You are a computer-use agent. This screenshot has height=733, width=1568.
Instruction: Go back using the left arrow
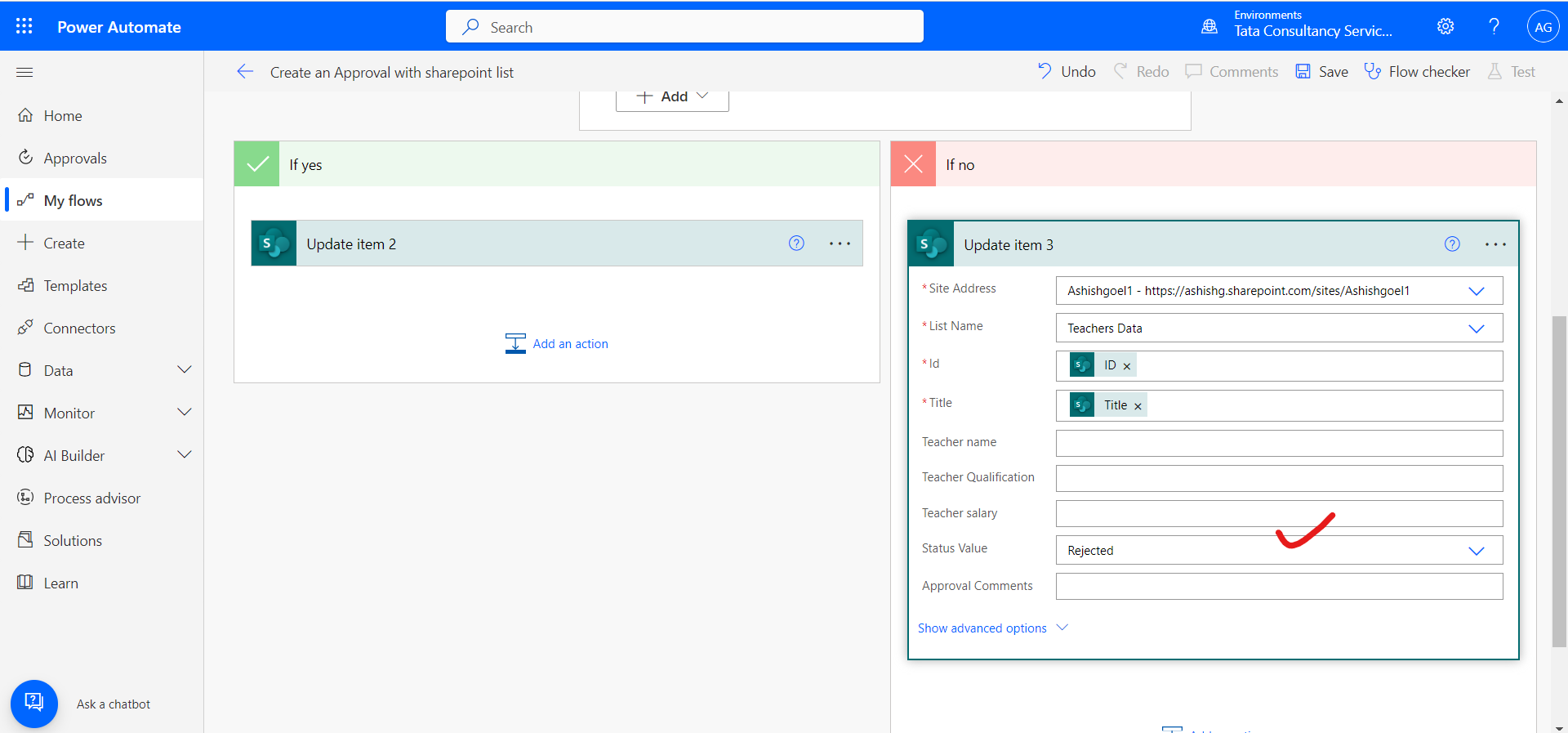pyautogui.click(x=245, y=72)
